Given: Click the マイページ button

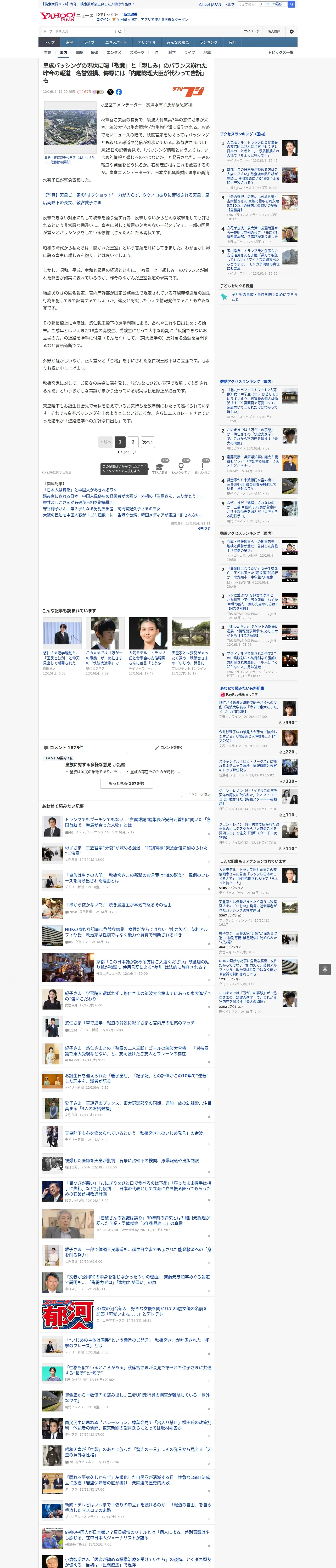Looking at the screenshot, I should pyautogui.click(x=251, y=32).
